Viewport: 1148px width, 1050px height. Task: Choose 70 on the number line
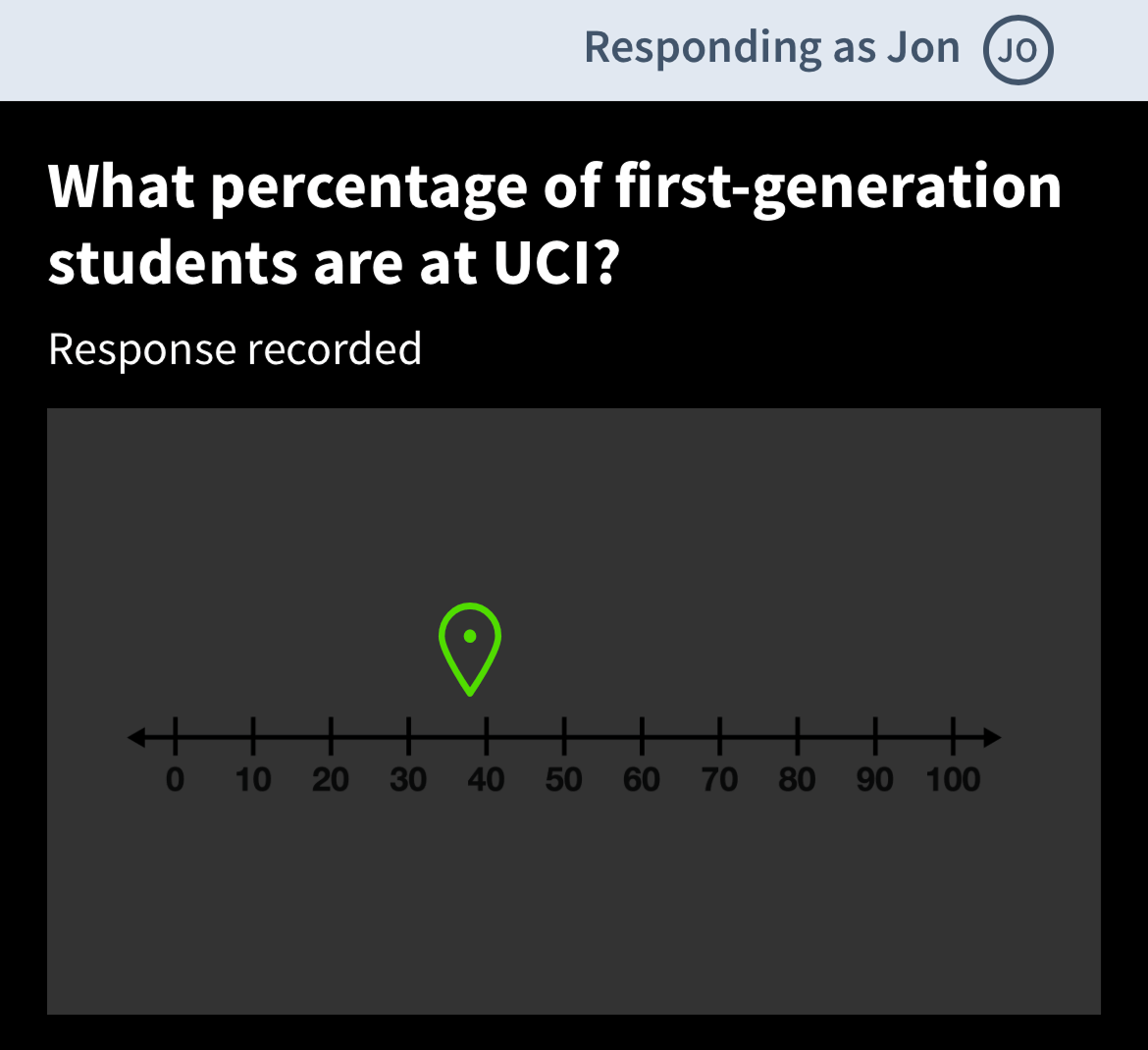[719, 737]
